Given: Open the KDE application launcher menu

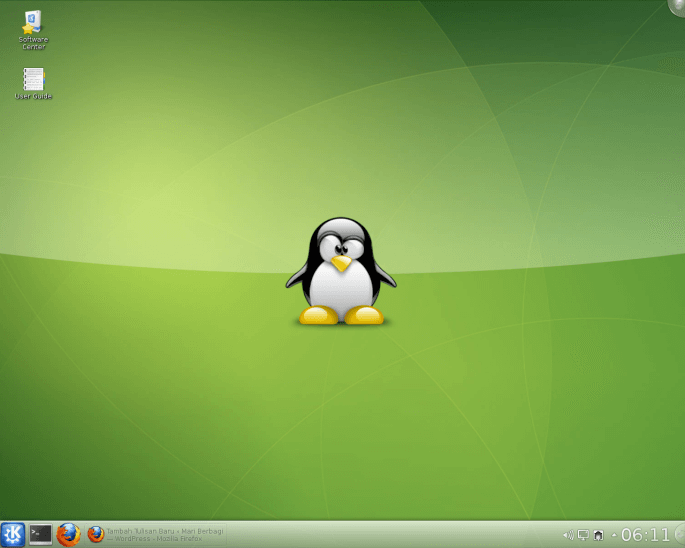Looking at the screenshot, I should point(13,534).
